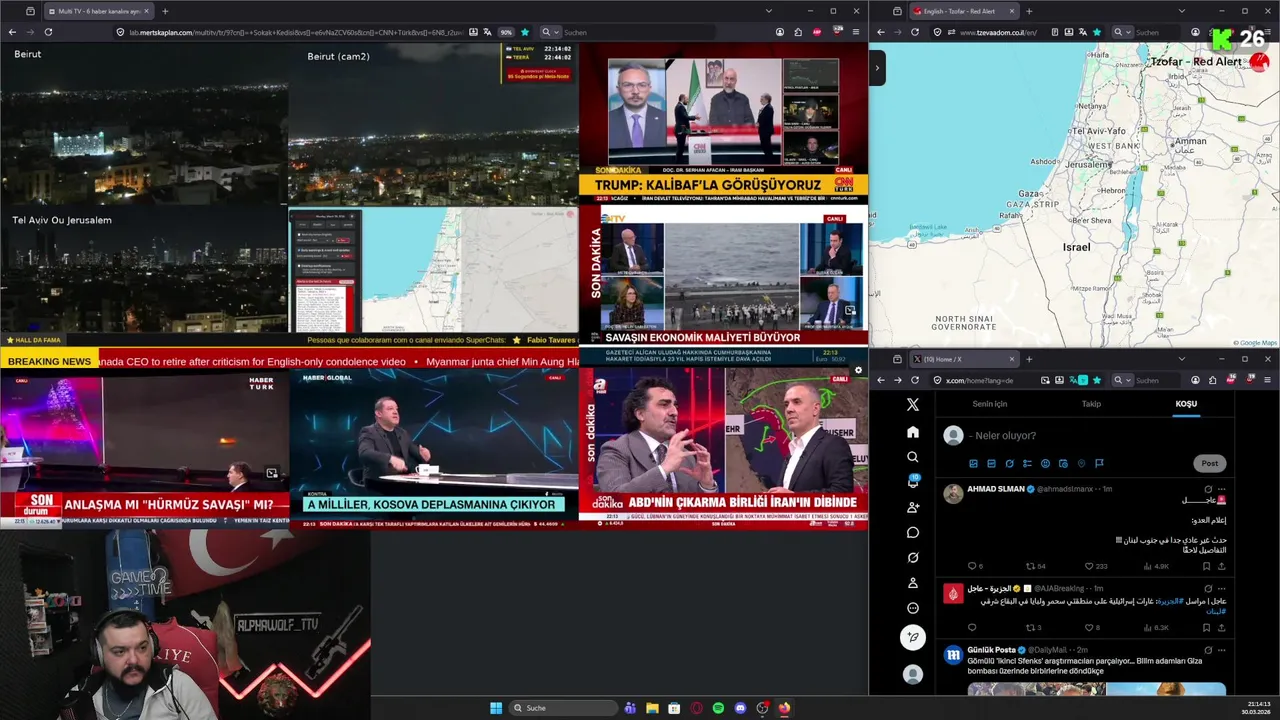Select the Multi TV browser tab
Image resolution: width=1280 pixels, height=720 pixels.
point(98,11)
